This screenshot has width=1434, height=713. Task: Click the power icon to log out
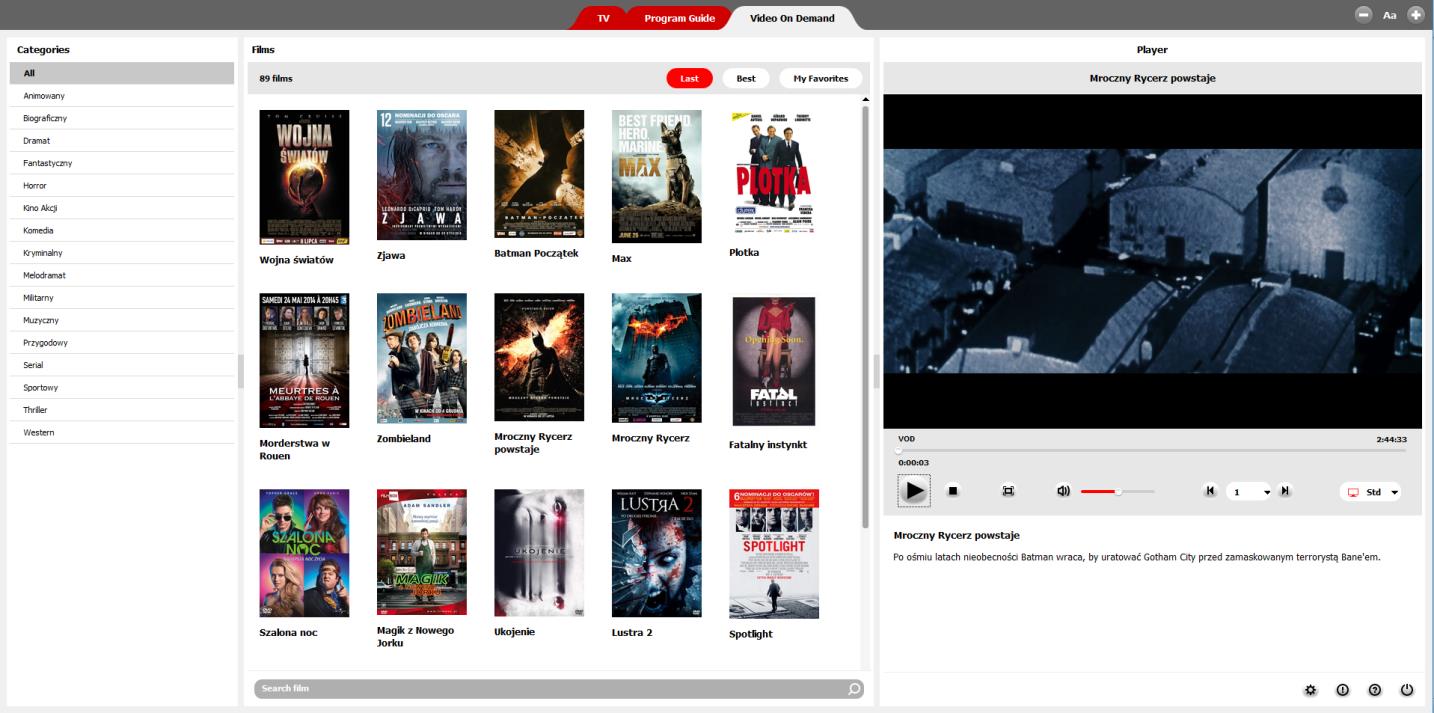coord(1407,690)
